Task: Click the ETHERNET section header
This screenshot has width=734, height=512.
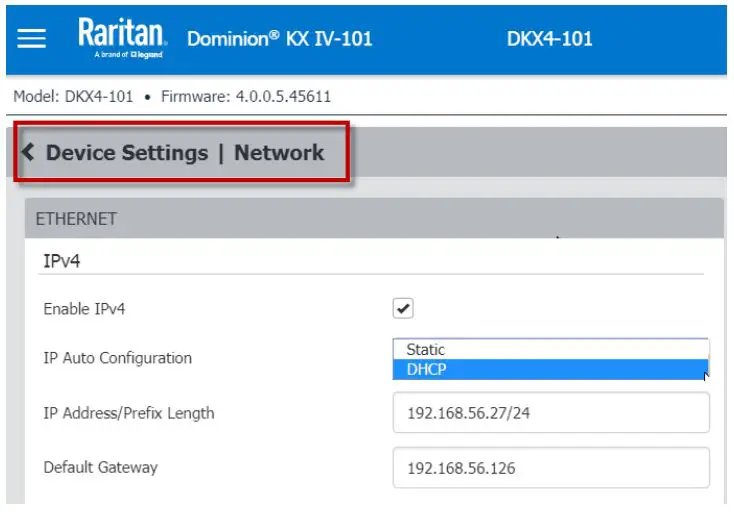Action: pos(374,219)
